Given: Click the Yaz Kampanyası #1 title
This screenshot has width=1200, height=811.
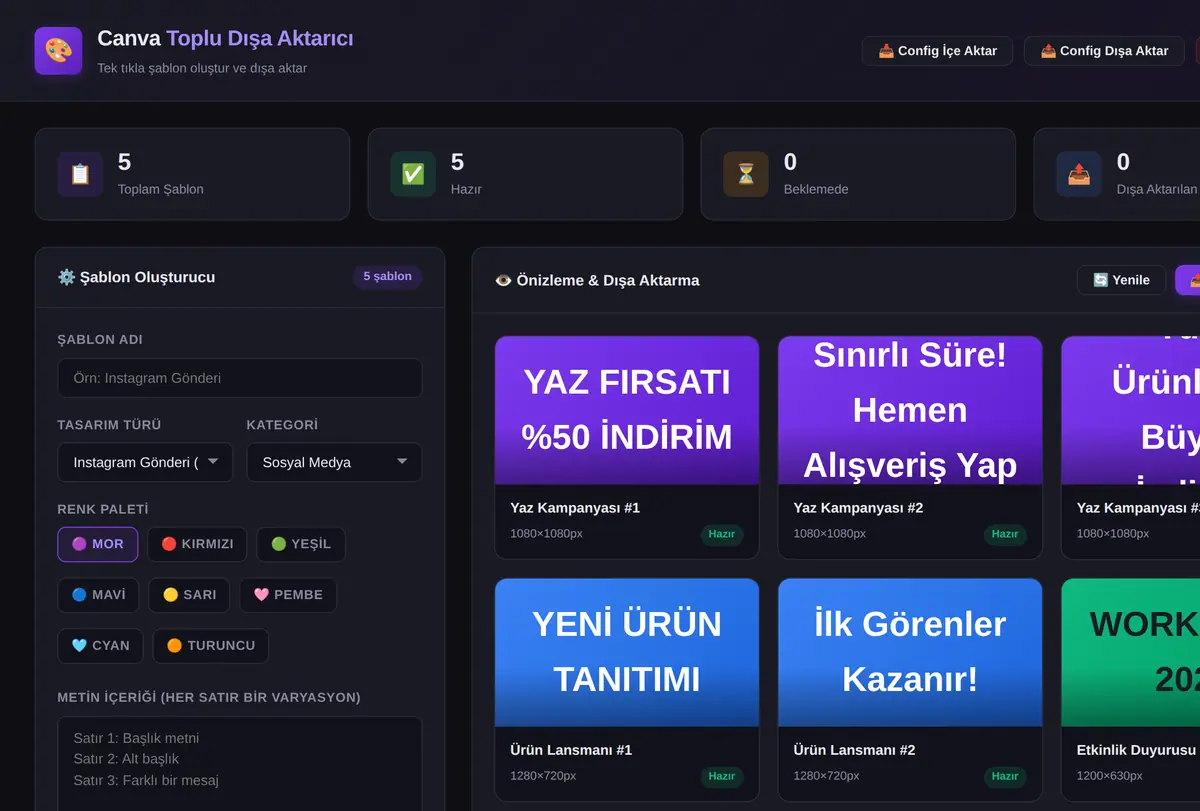Looking at the screenshot, I should tap(575, 508).
